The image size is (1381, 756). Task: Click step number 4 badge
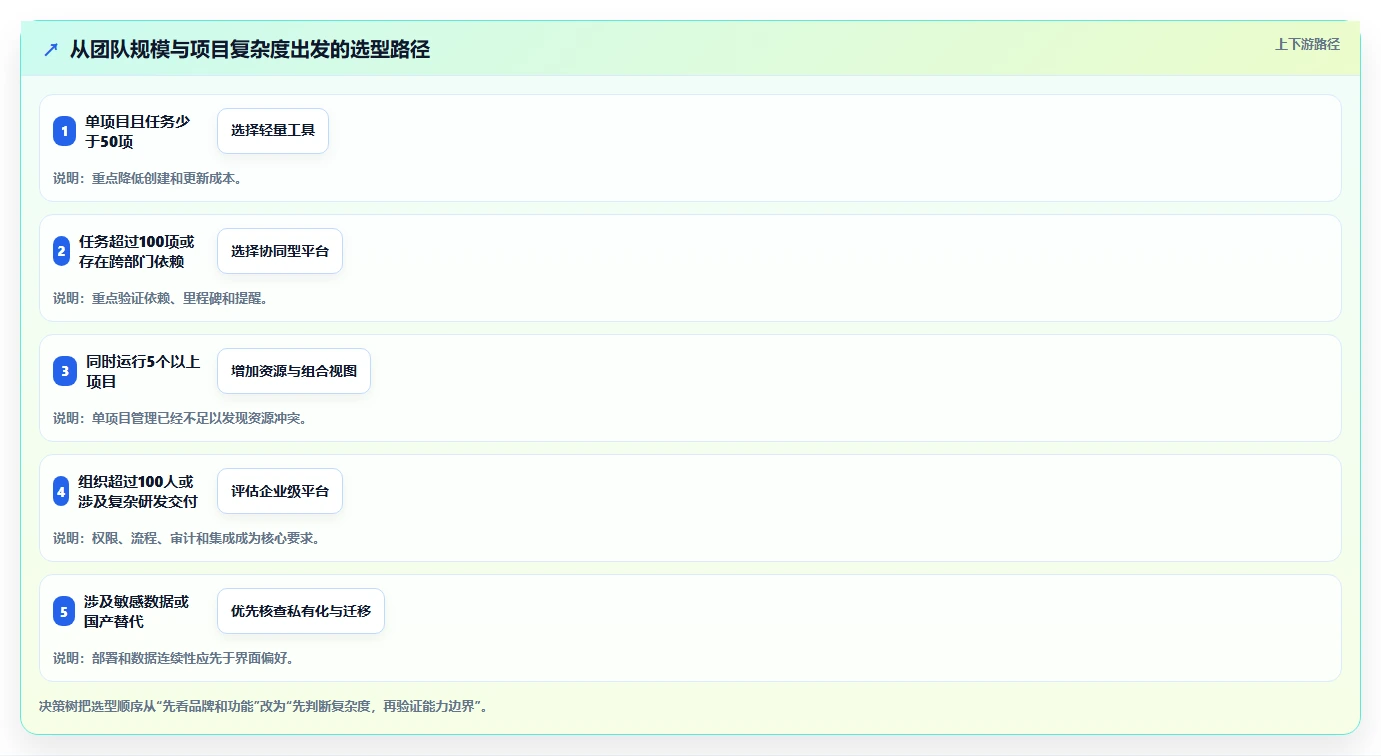61,491
